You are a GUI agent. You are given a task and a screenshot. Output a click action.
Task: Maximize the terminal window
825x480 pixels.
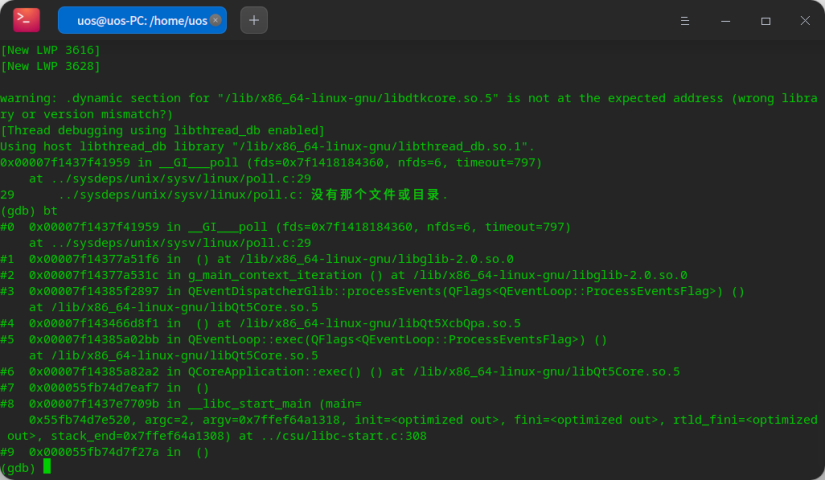click(765, 20)
